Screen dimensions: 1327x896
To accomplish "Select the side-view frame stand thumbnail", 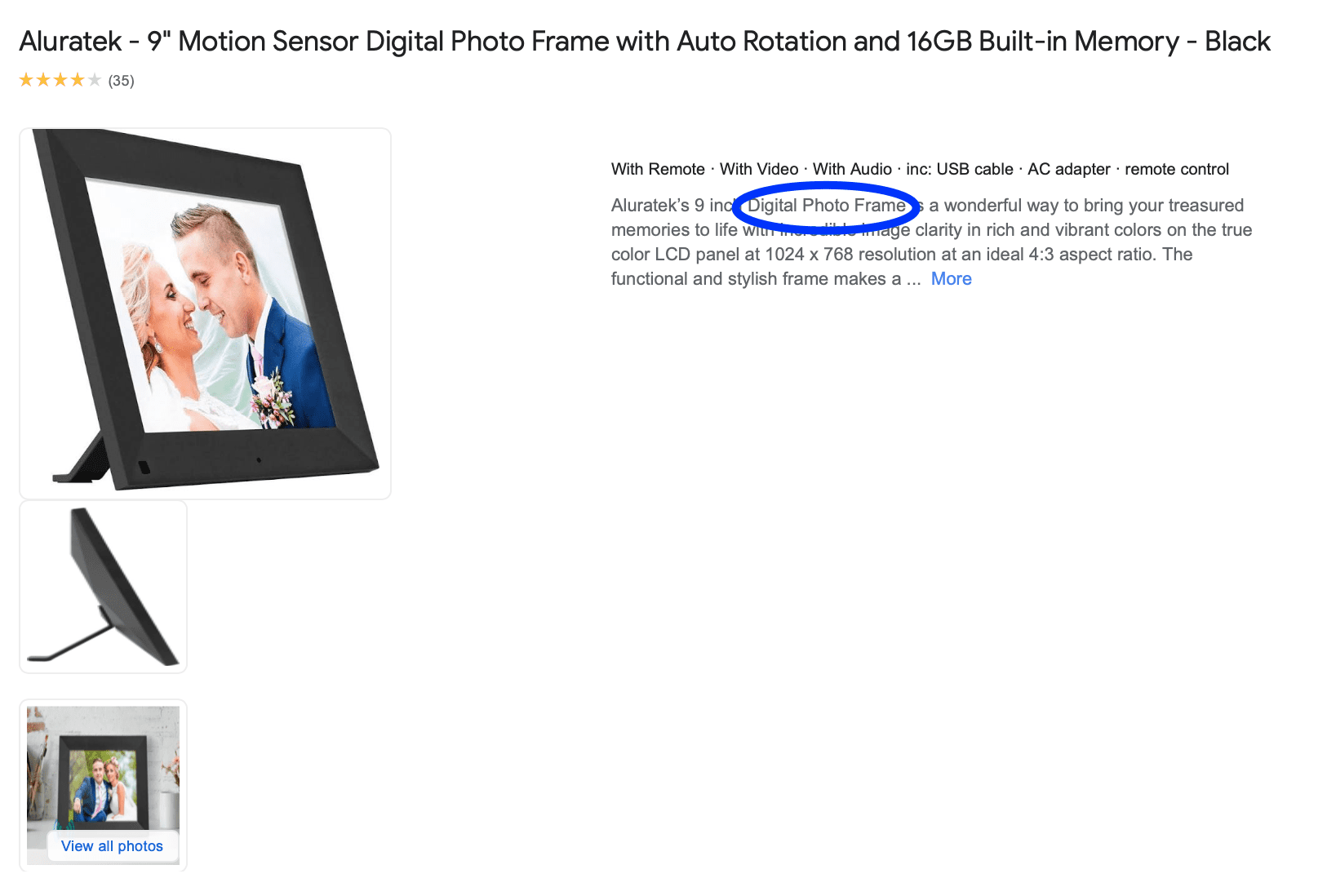I will [104, 587].
